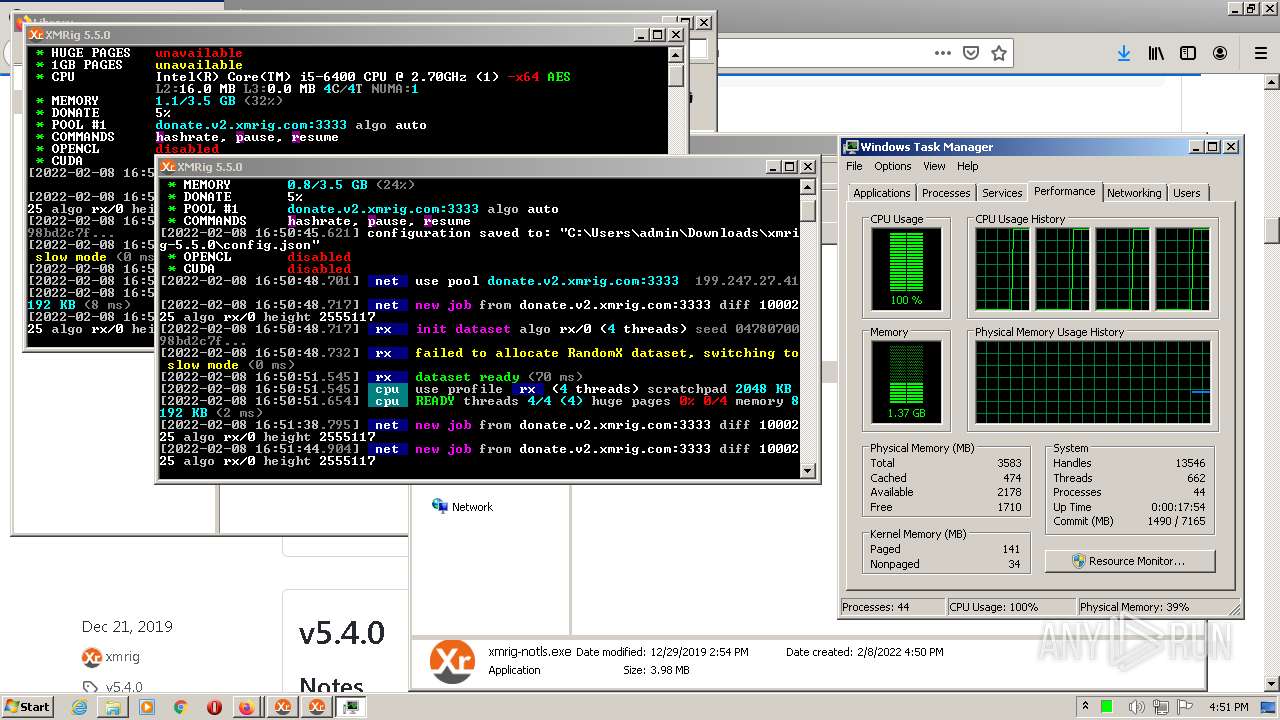The image size is (1280, 720).
Task: Click 'Processes: 44' status bar entry
Action: pyautogui.click(x=876, y=607)
